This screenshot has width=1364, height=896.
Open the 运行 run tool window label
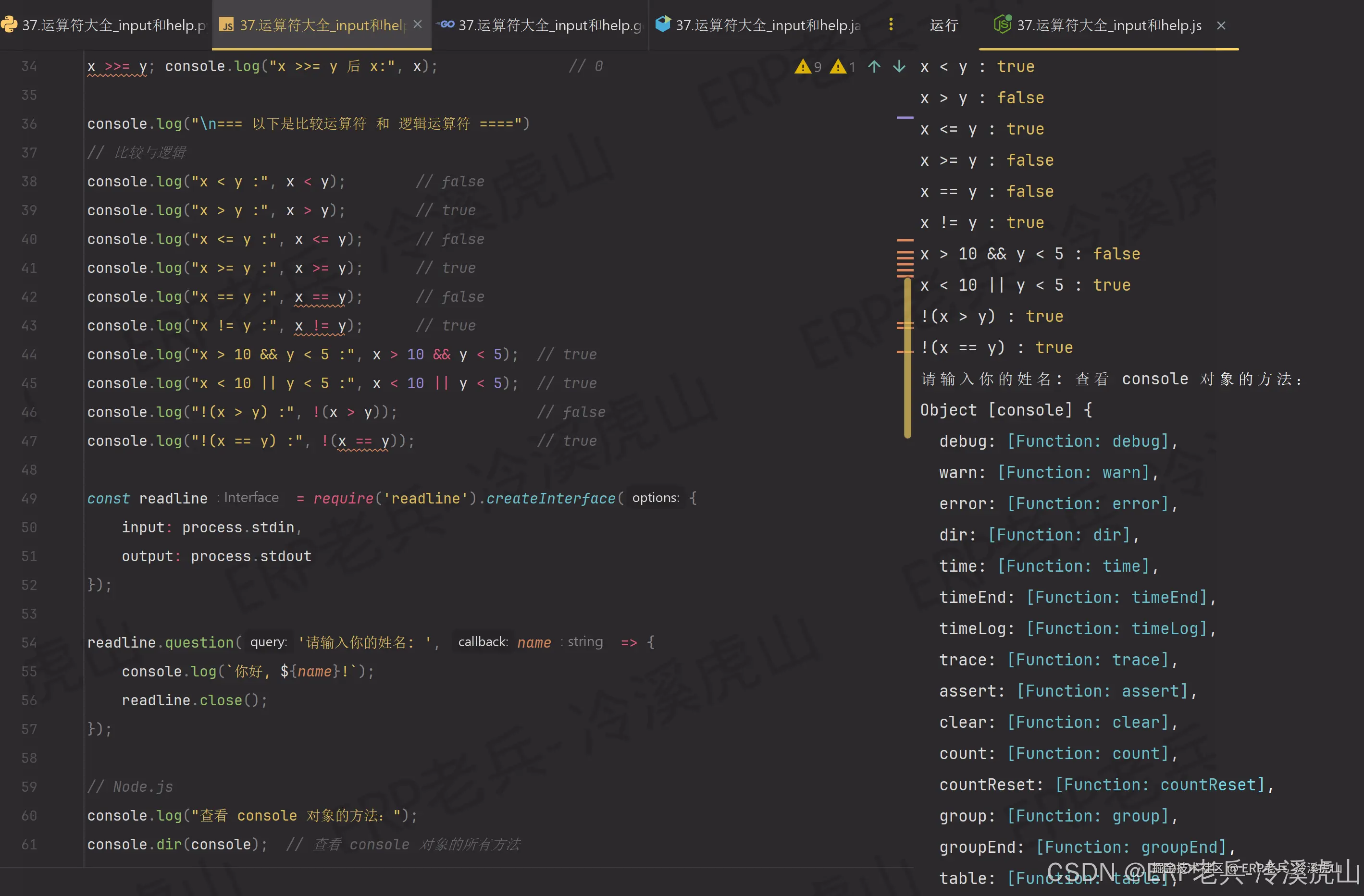tap(943, 25)
